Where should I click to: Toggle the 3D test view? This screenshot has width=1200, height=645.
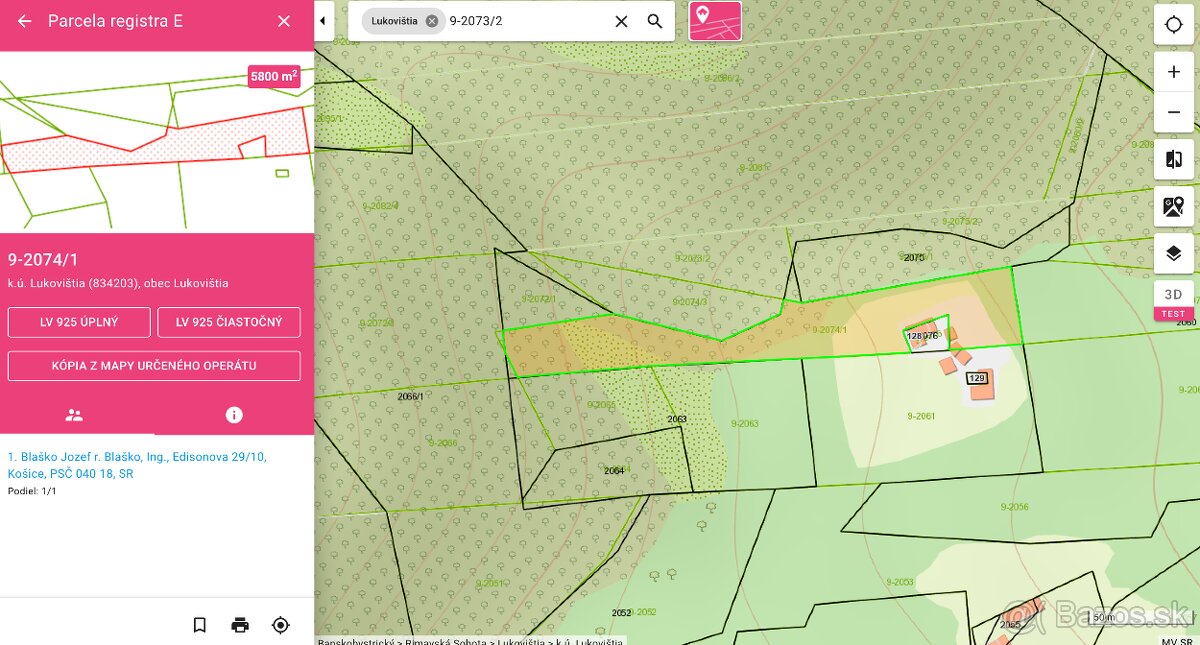[1174, 297]
